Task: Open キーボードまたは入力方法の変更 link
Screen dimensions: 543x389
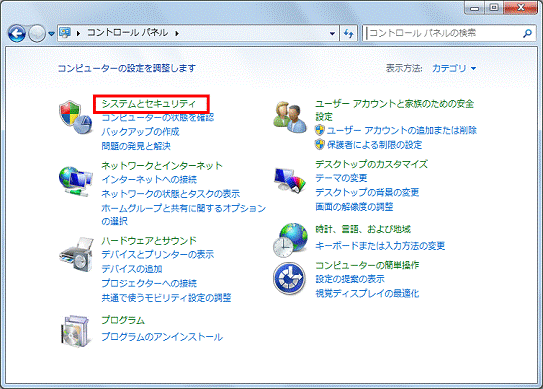Action: tap(380, 246)
